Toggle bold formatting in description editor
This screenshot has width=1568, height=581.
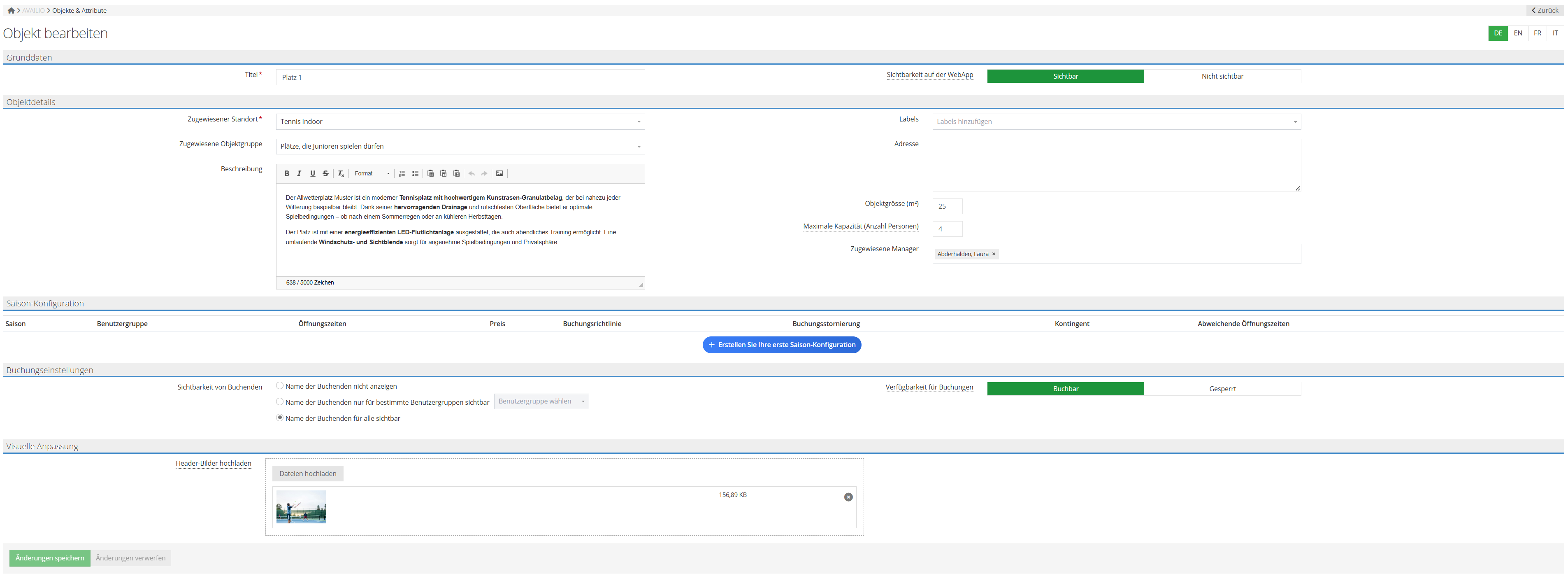click(x=287, y=174)
